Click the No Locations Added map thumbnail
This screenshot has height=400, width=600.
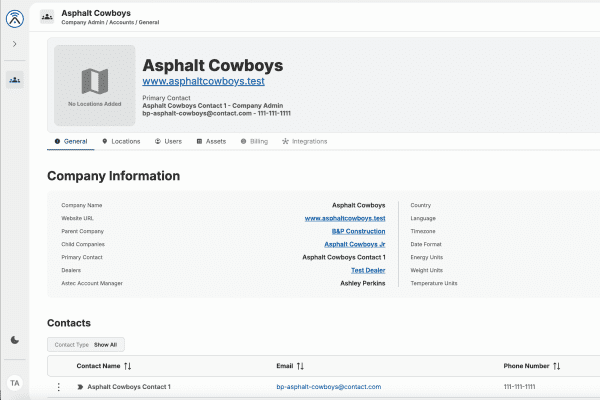[95, 85]
